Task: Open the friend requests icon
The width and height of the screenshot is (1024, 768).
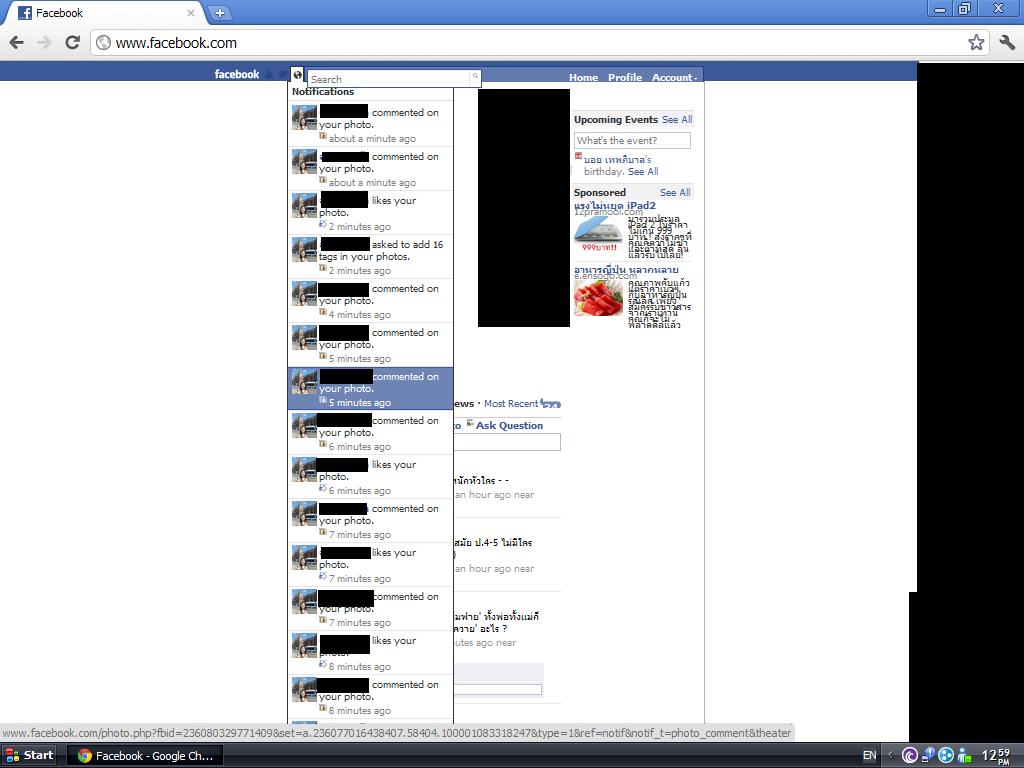Action: tap(269, 74)
